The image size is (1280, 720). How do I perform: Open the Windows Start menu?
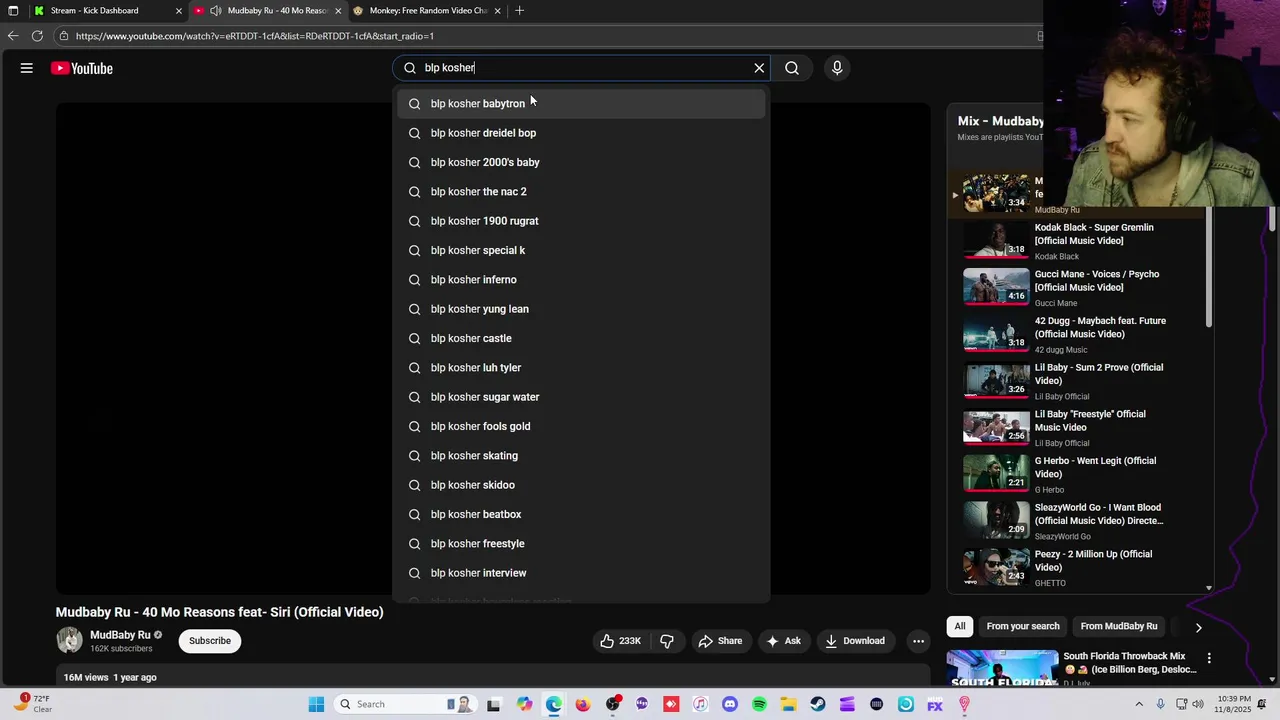click(316, 704)
